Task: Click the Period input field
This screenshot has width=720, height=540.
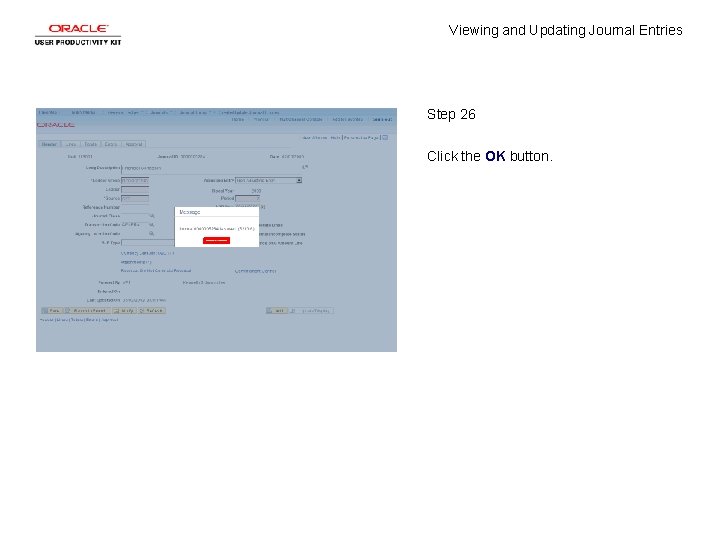Action: 248,198
